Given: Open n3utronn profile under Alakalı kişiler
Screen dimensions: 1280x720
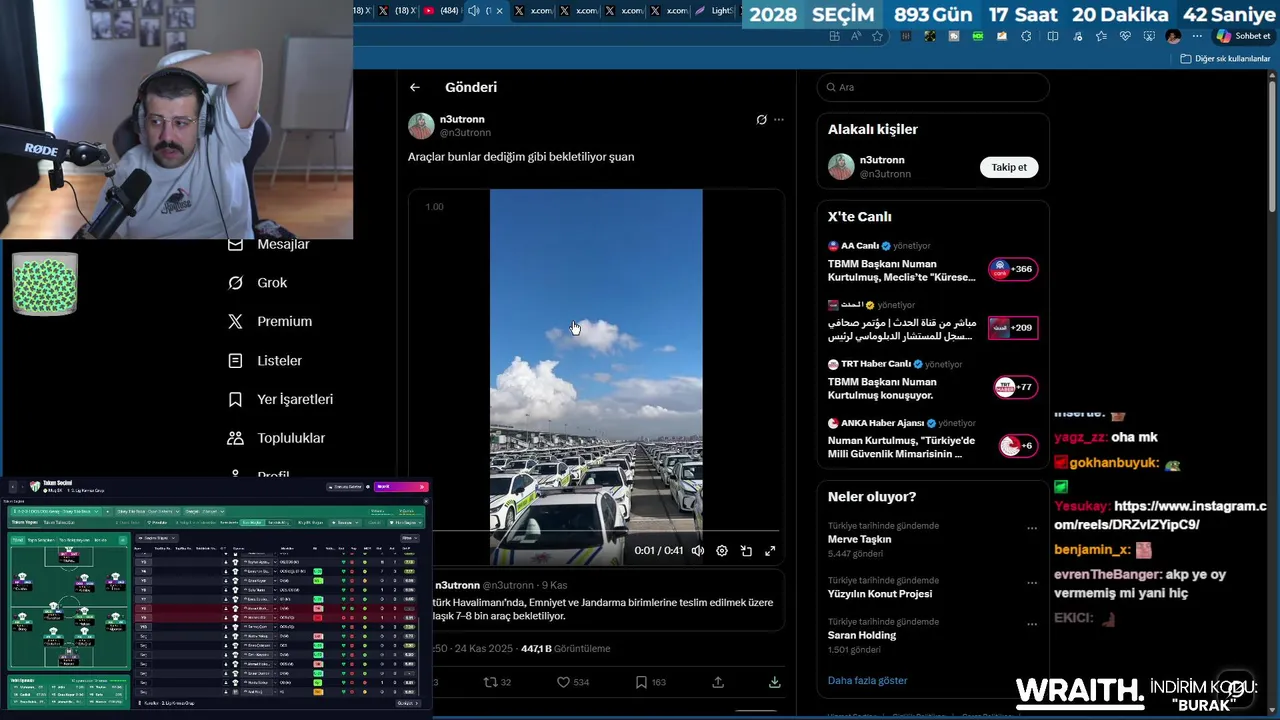Looking at the screenshot, I should (x=882, y=160).
